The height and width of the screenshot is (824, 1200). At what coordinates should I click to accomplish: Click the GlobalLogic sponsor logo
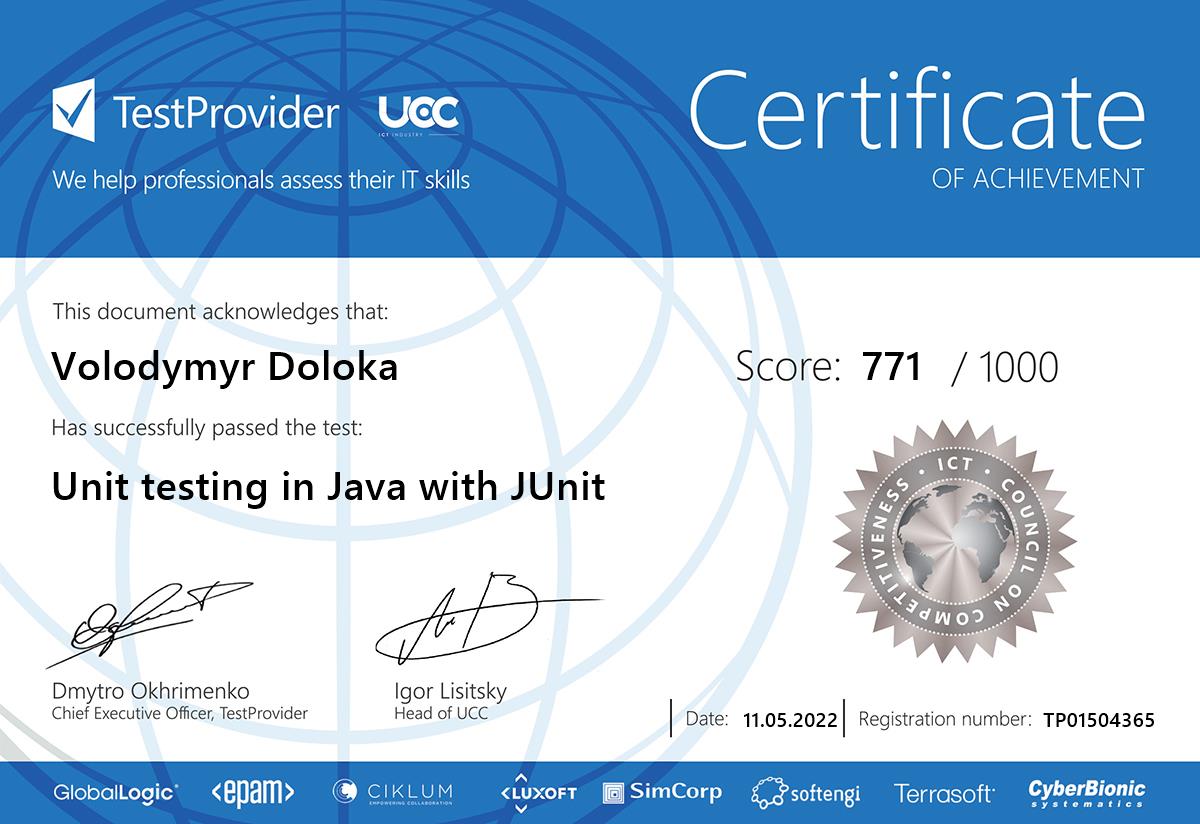click(116, 793)
